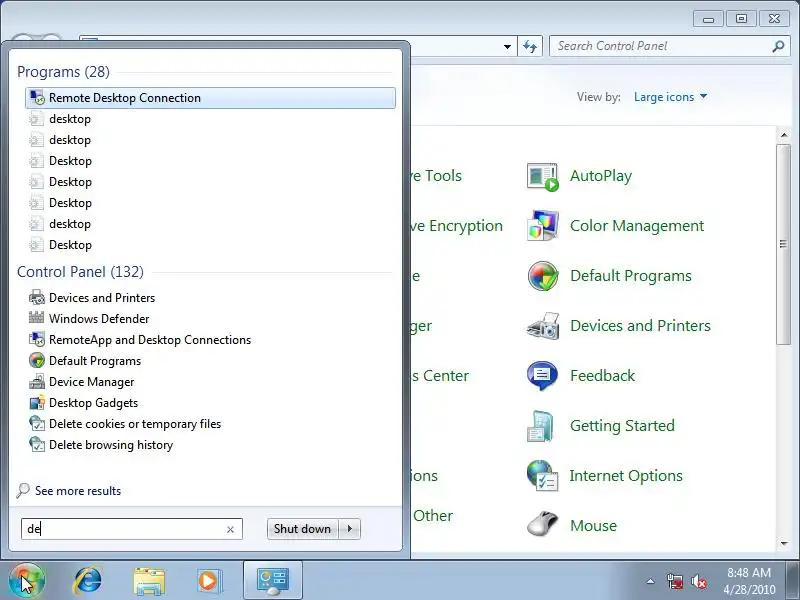Screen dimensions: 800x600
Task: Click the Shut down button
Action: [x=303, y=529]
